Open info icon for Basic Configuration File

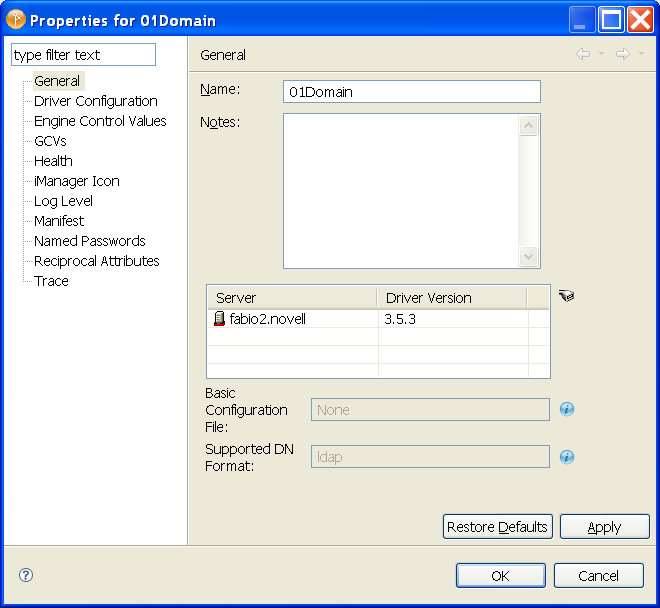(567, 409)
